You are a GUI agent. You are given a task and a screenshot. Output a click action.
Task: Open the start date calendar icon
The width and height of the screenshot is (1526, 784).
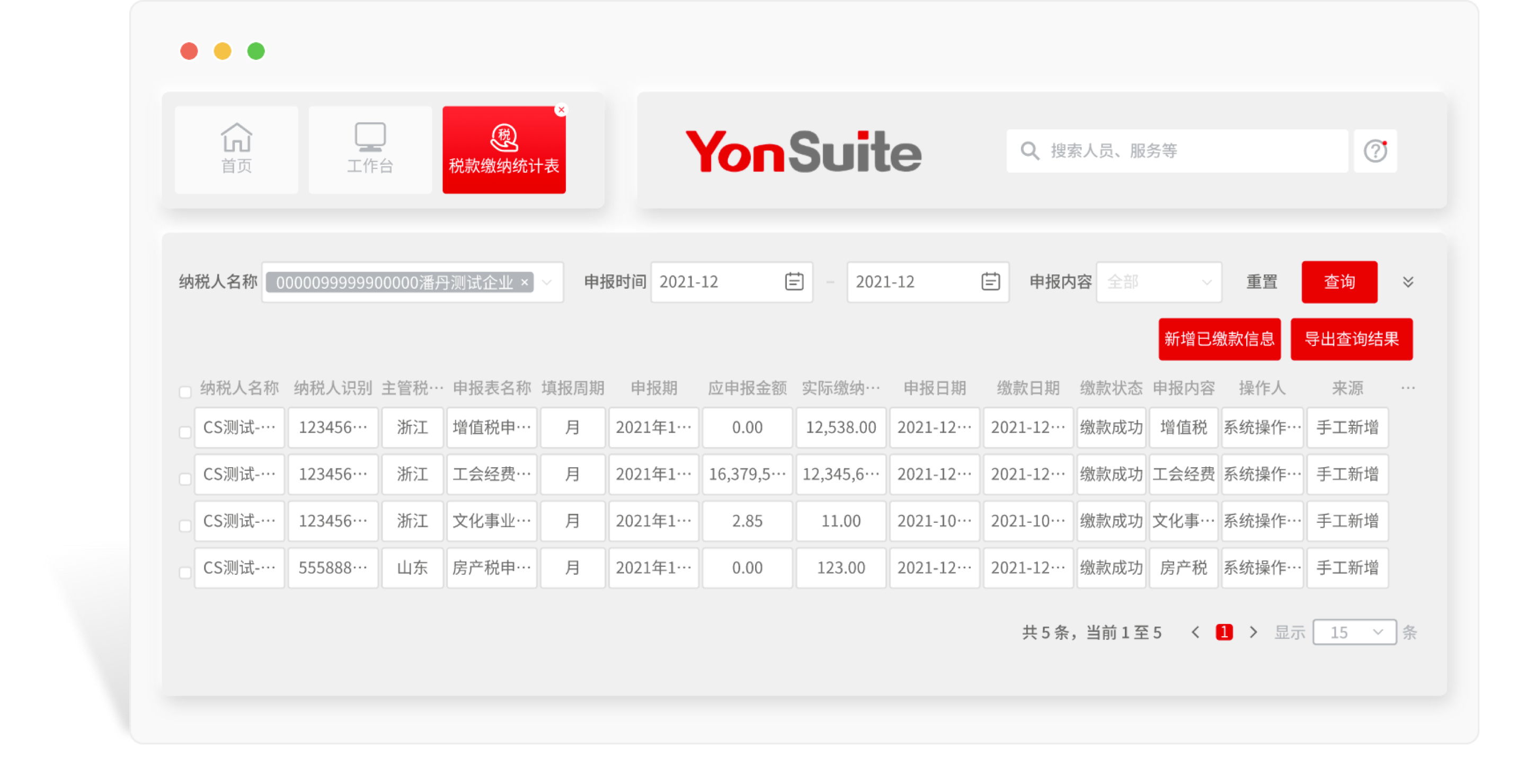point(794,281)
